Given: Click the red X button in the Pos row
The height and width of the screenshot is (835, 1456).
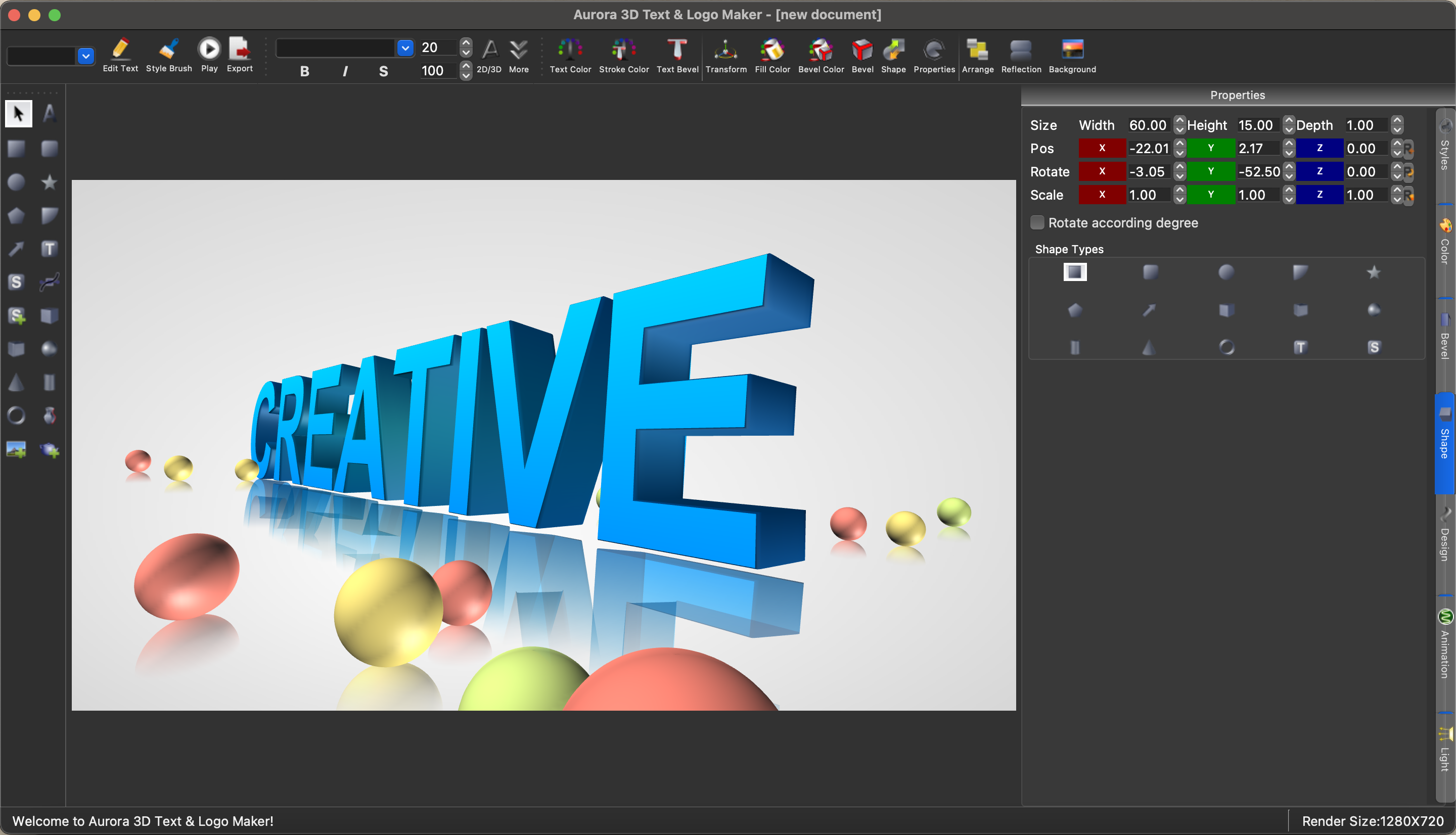Looking at the screenshot, I should [1102, 148].
